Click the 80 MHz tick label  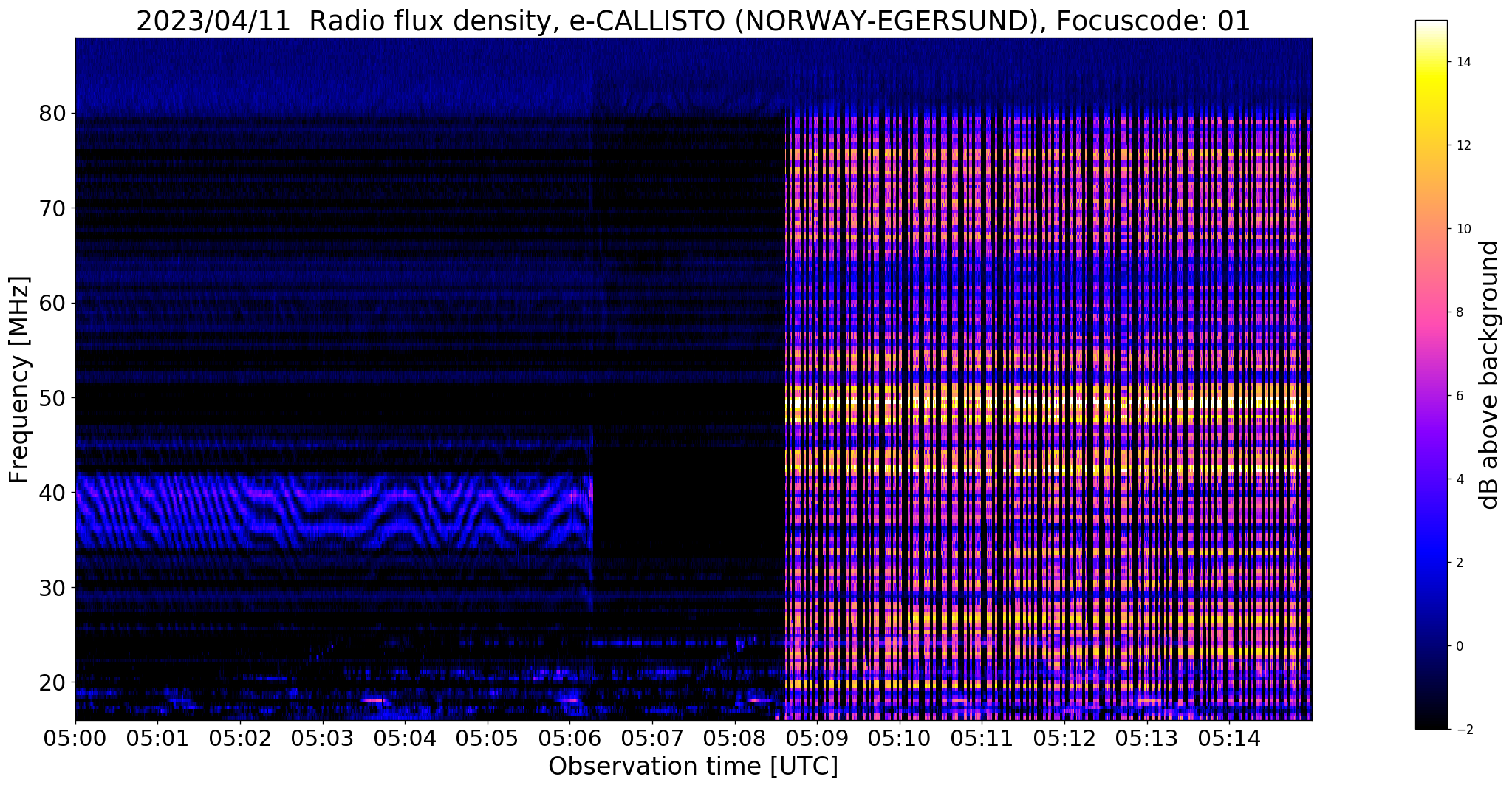tap(52, 114)
